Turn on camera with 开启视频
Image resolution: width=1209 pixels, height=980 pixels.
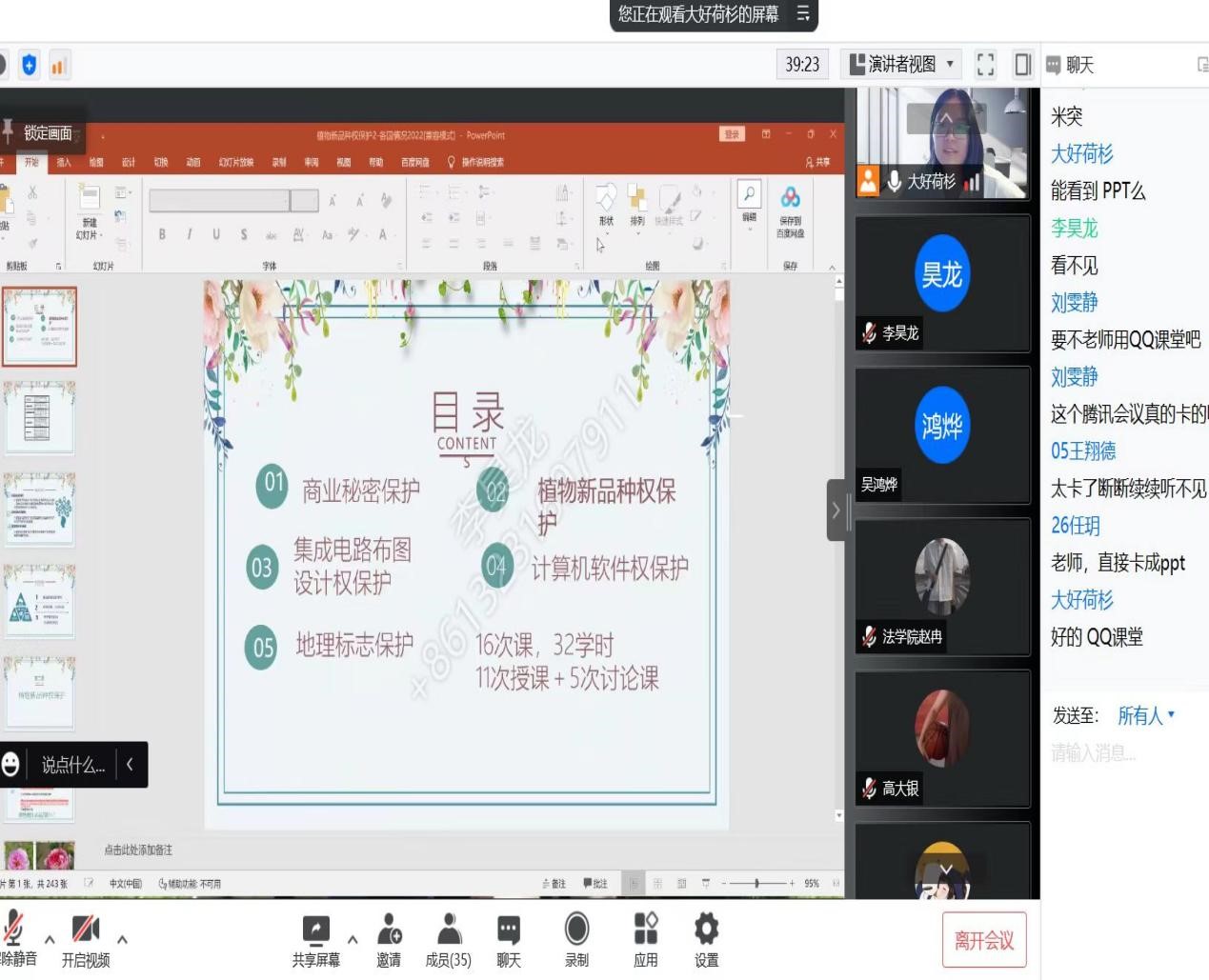[86, 930]
